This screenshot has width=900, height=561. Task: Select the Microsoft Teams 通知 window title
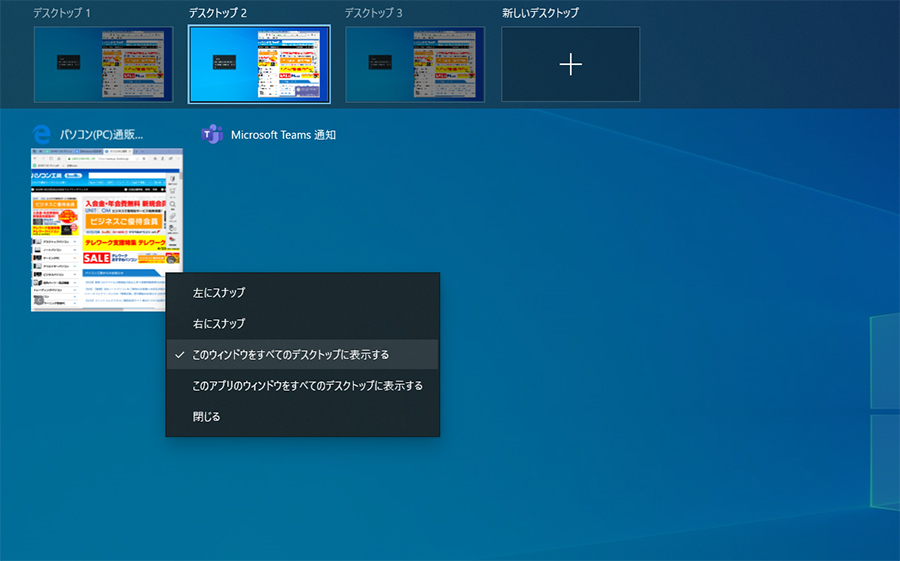point(283,135)
